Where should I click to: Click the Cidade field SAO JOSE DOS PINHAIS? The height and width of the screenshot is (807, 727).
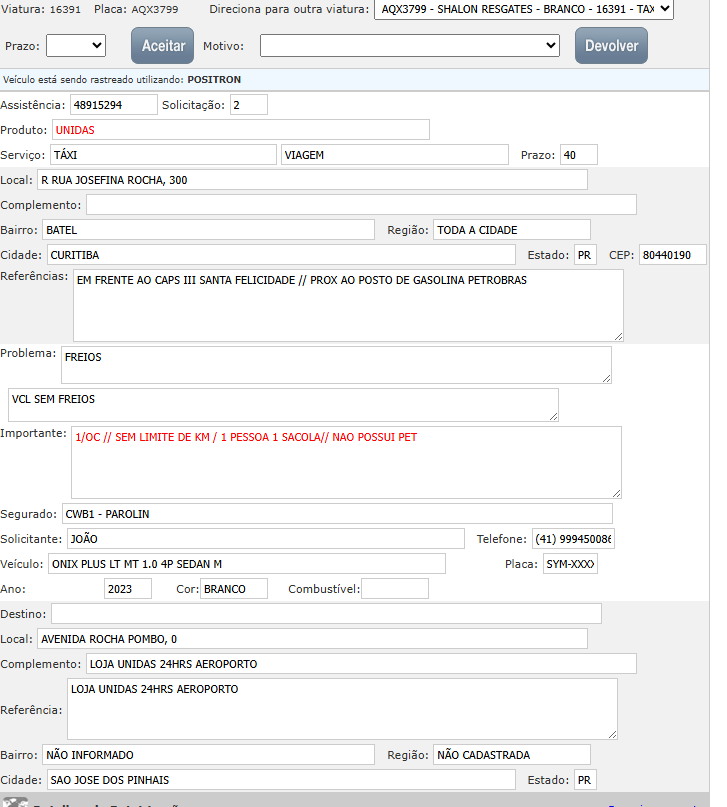click(281, 780)
